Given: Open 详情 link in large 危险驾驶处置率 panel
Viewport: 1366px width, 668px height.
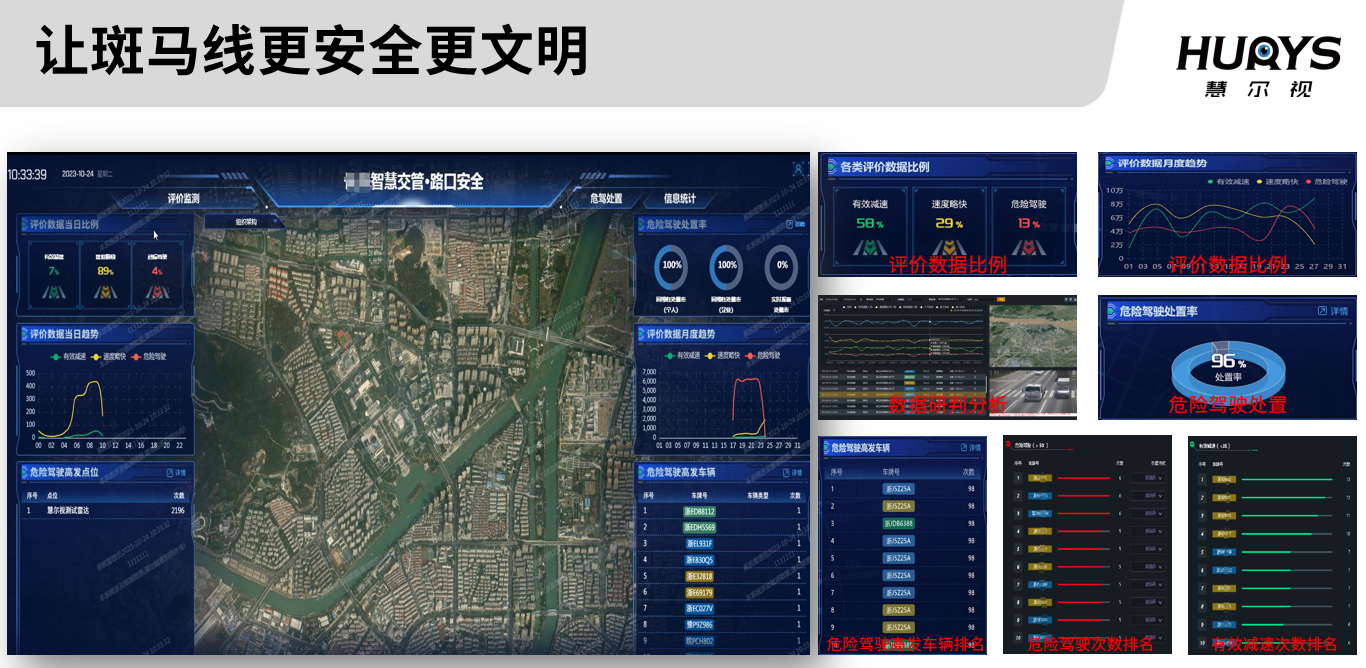Looking at the screenshot, I should click(1331, 312).
